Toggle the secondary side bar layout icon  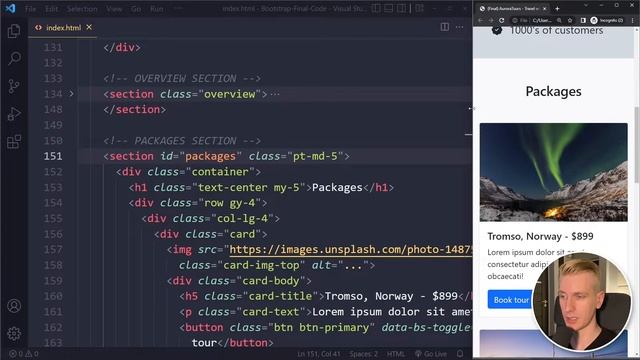coord(401,8)
